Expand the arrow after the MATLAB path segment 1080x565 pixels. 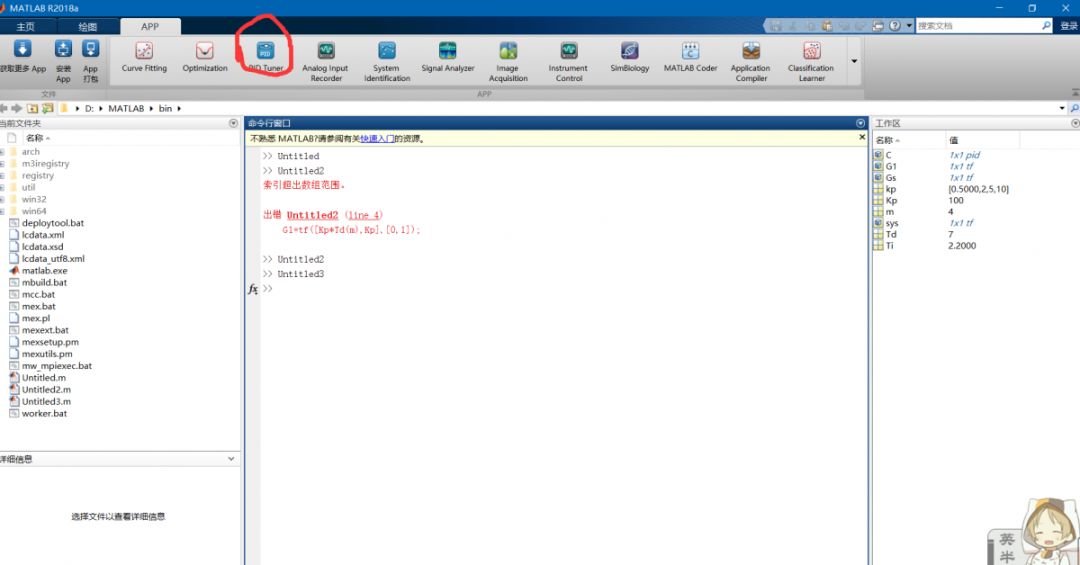coord(152,108)
